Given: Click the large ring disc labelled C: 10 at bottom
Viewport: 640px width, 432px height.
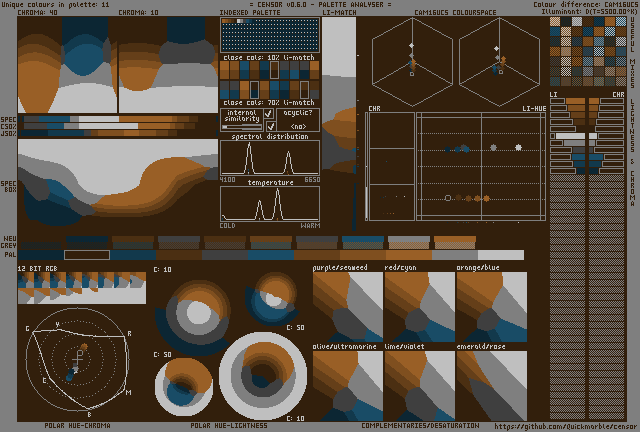Looking at the screenshot, I should click(x=256, y=375).
